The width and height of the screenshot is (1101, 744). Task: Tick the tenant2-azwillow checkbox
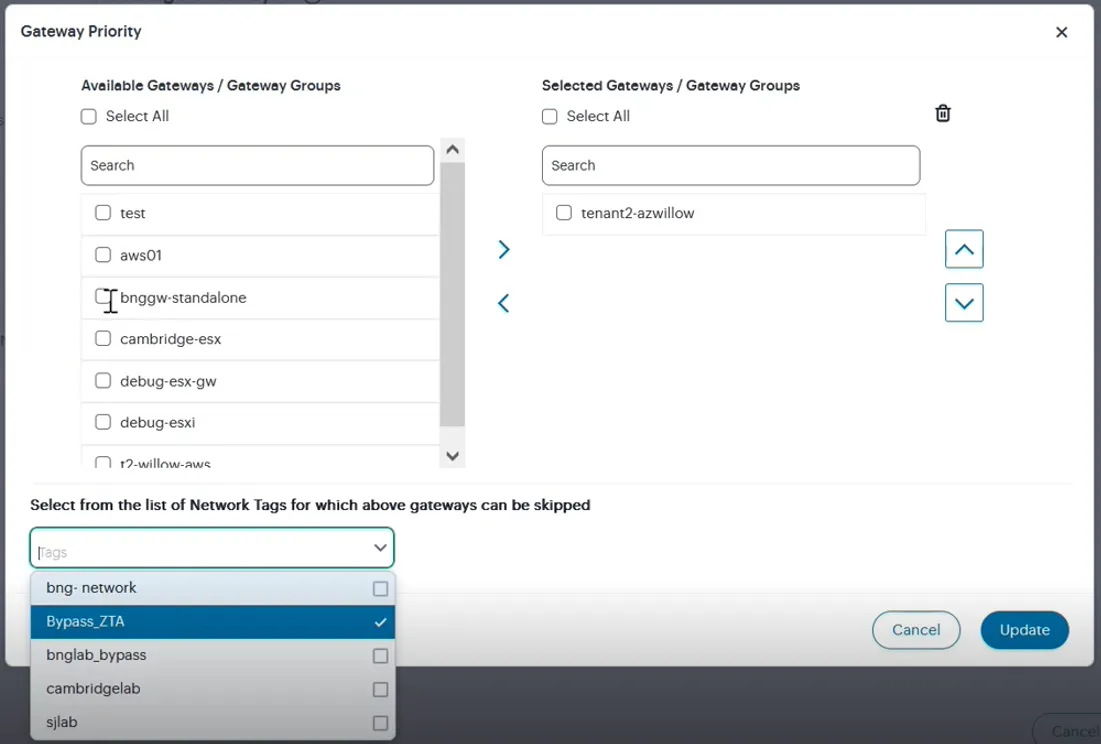(564, 213)
